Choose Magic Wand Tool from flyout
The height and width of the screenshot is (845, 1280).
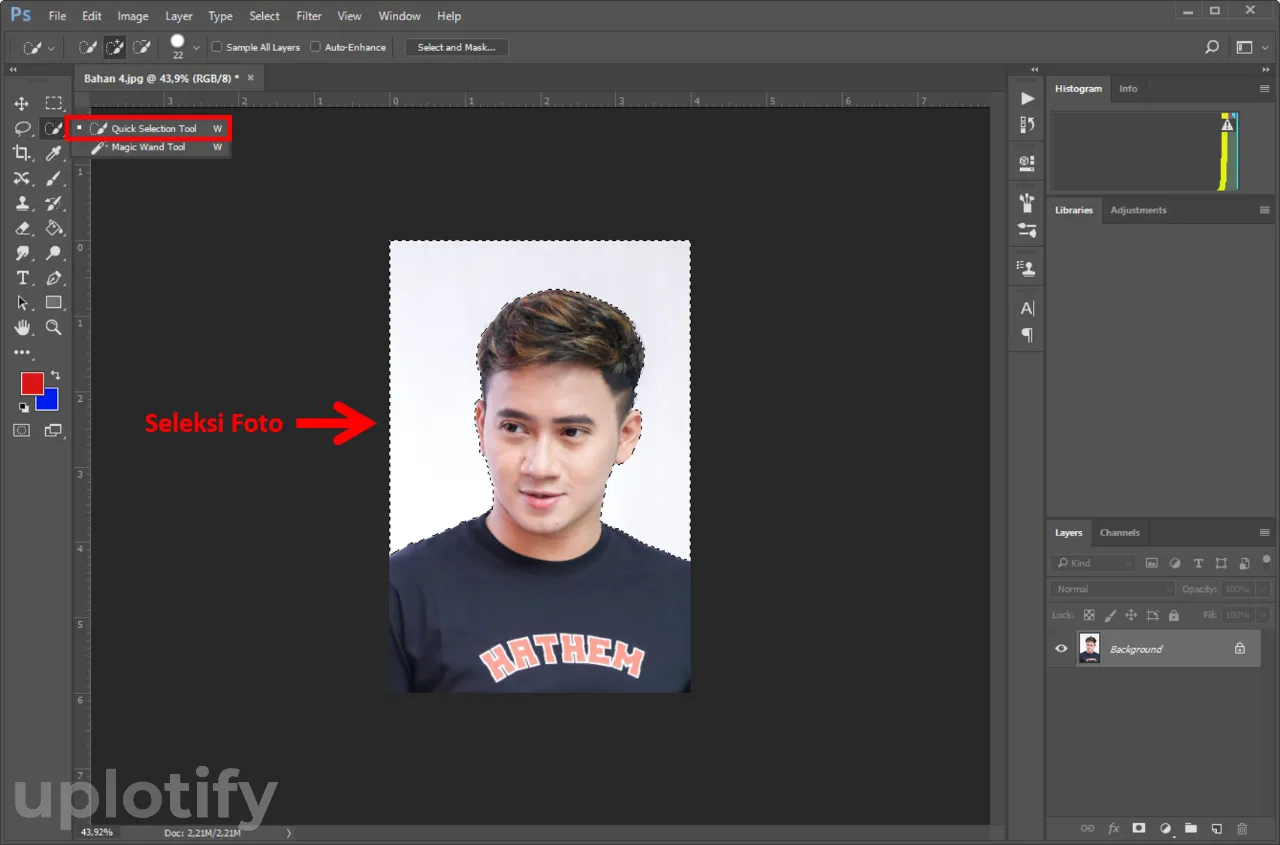(x=148, y=147)
